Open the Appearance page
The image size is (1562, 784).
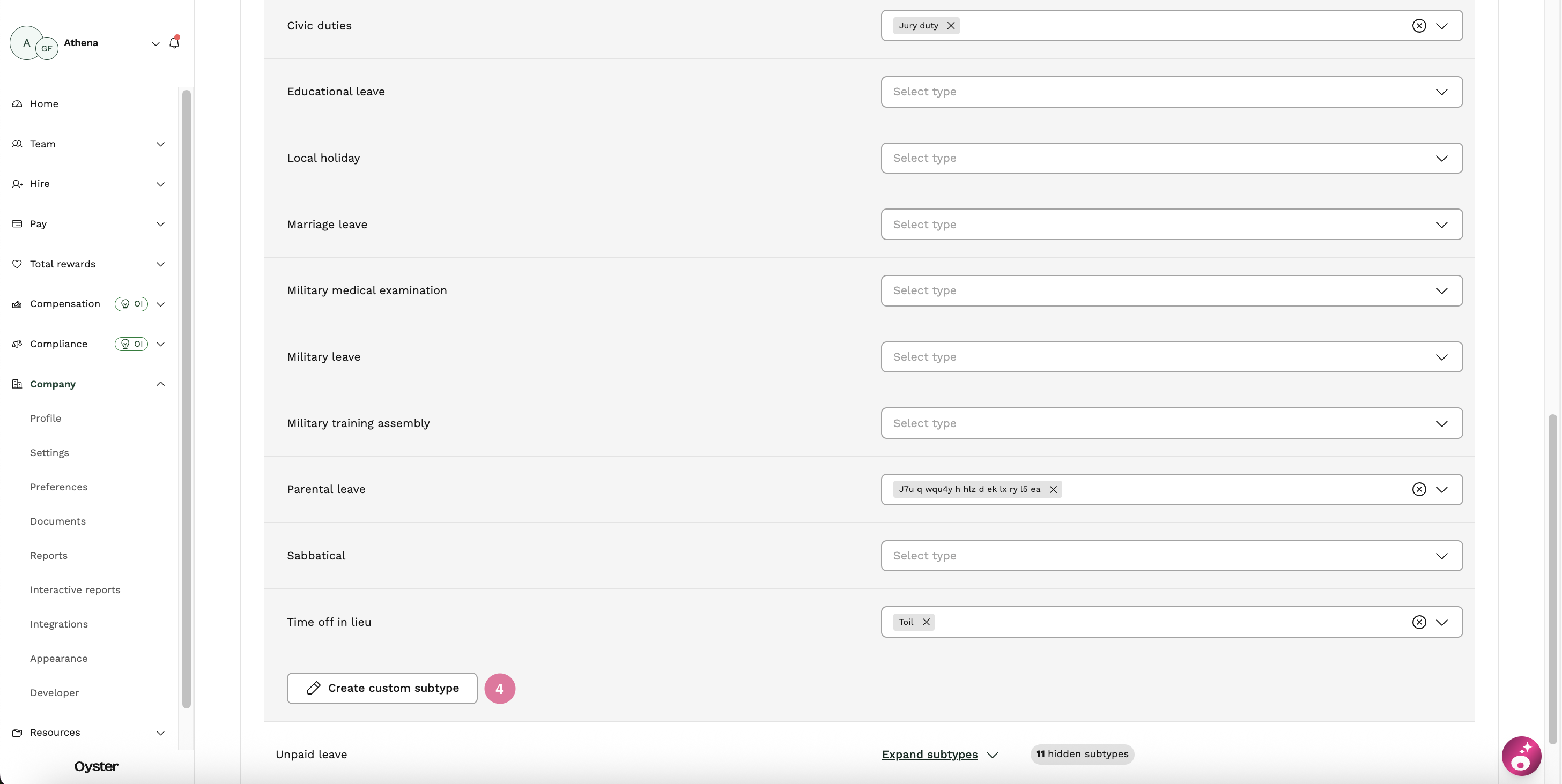point(59,659)
